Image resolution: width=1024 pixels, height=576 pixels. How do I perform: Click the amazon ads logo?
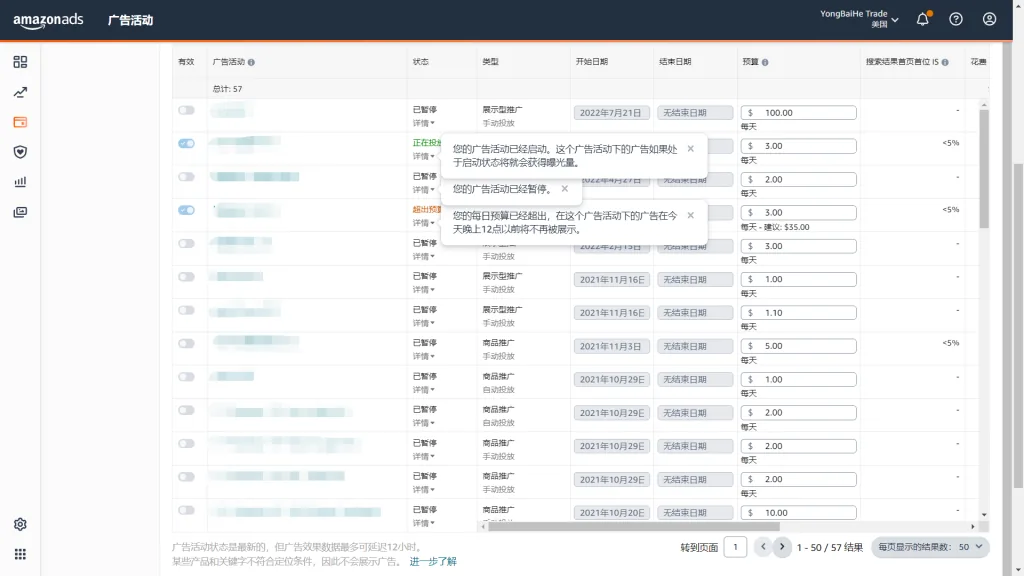tap(48, 20)
